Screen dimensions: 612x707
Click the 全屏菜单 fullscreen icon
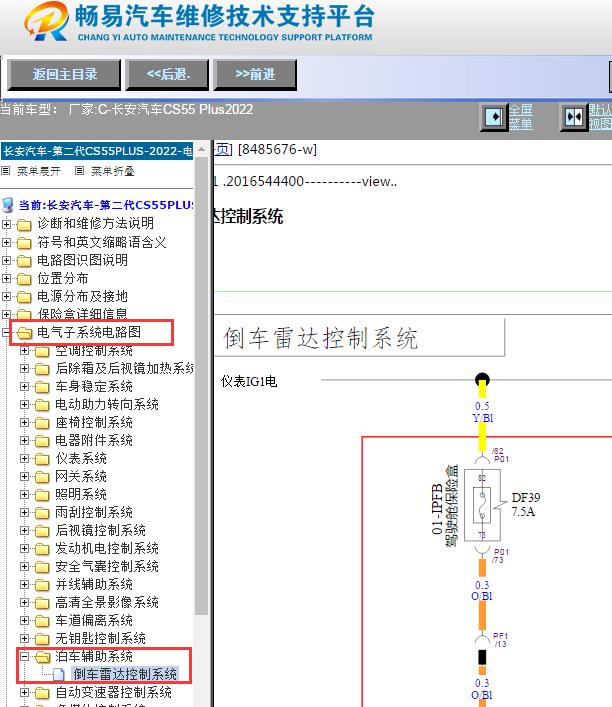point(494,117)
